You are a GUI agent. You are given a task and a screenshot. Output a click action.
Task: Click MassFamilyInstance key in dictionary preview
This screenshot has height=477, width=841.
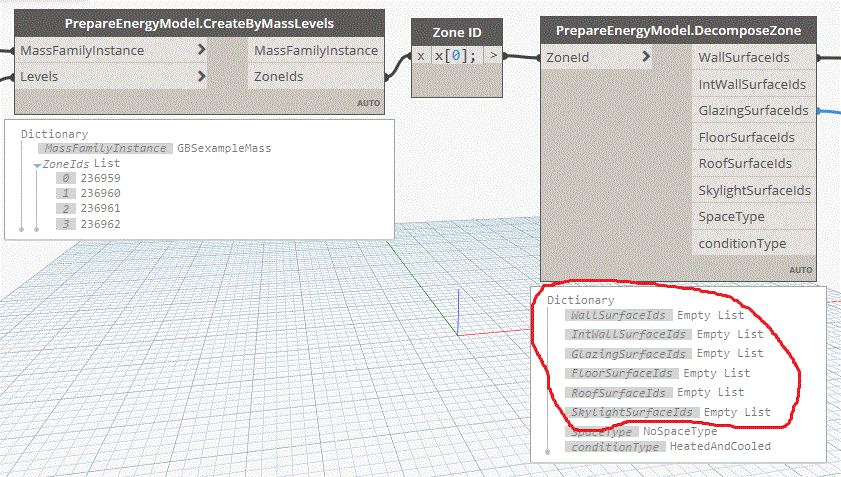pyautogui.click(x=105, y=148)
